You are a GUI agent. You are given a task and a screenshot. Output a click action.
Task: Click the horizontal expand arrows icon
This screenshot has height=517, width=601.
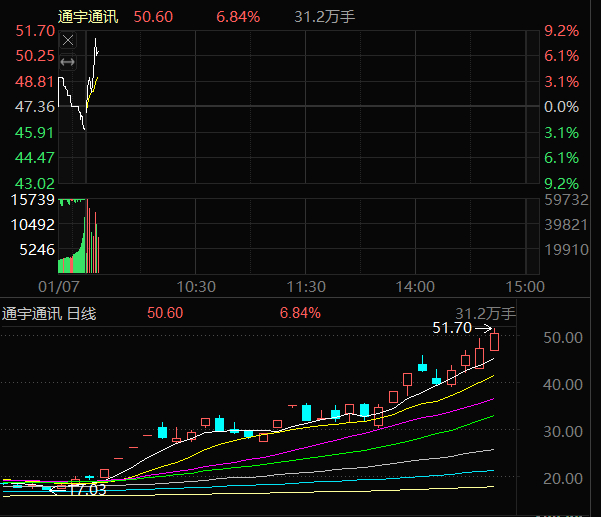[x=68, y=62]
